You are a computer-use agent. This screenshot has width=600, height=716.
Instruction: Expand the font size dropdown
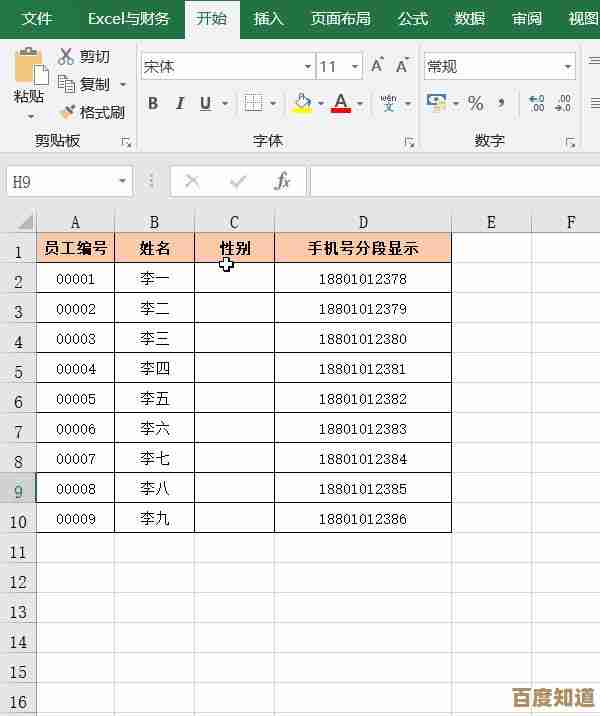pyautogui.click(x=355, y=67)
